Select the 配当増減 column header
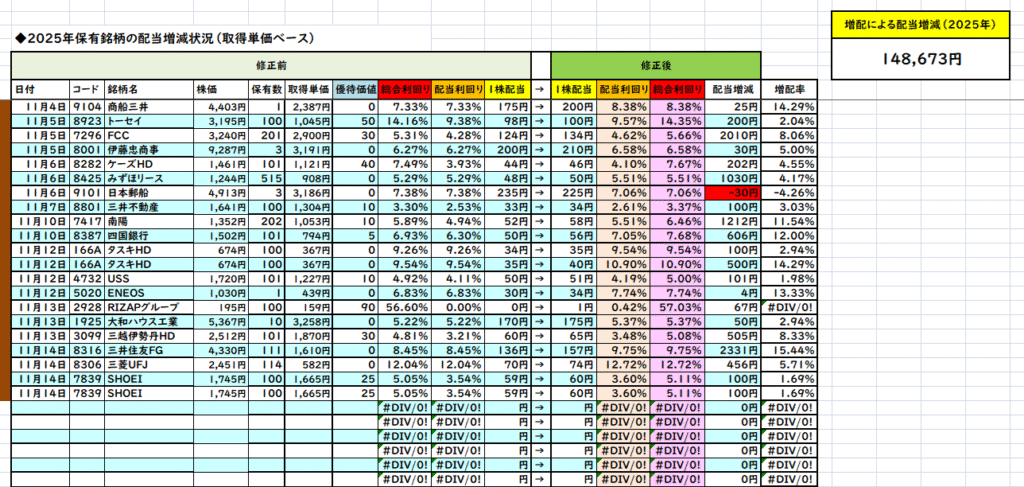The image size is (1024, 487). pyautogui.click(x=732, y=89)
